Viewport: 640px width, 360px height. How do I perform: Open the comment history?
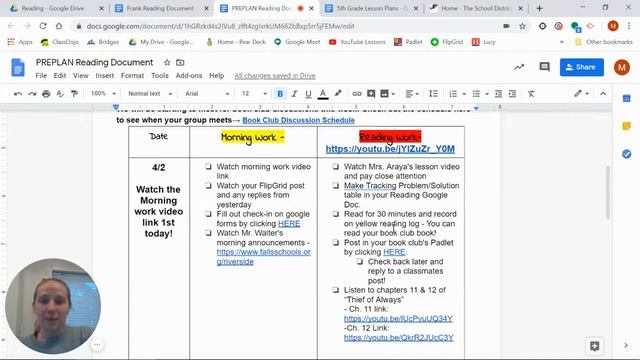pos(544,67)
